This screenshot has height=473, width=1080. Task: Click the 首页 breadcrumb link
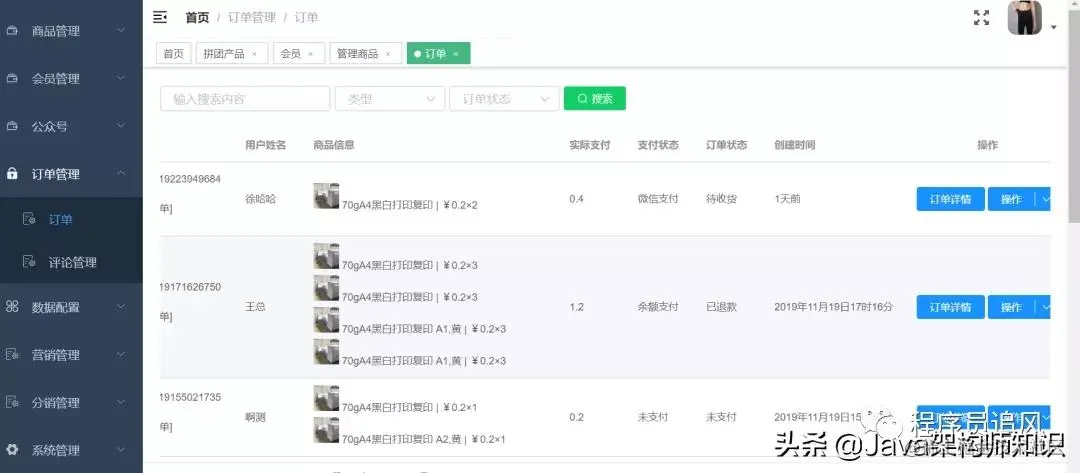197,17
